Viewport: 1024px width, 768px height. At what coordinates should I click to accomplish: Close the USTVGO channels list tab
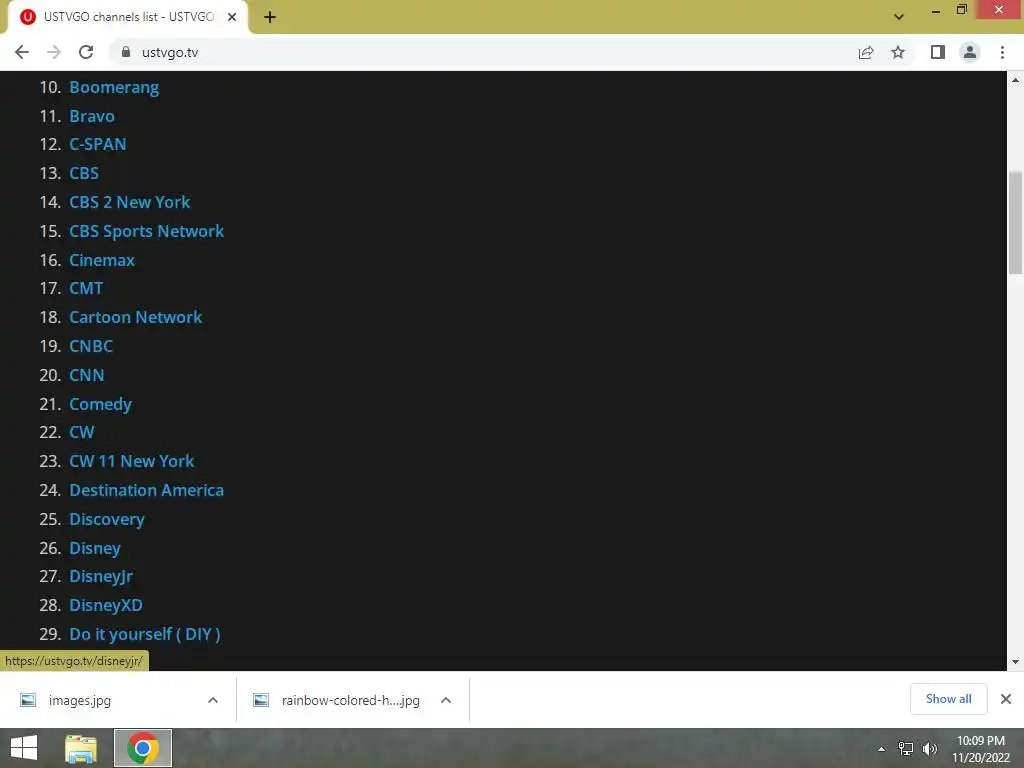pos(232,17)
